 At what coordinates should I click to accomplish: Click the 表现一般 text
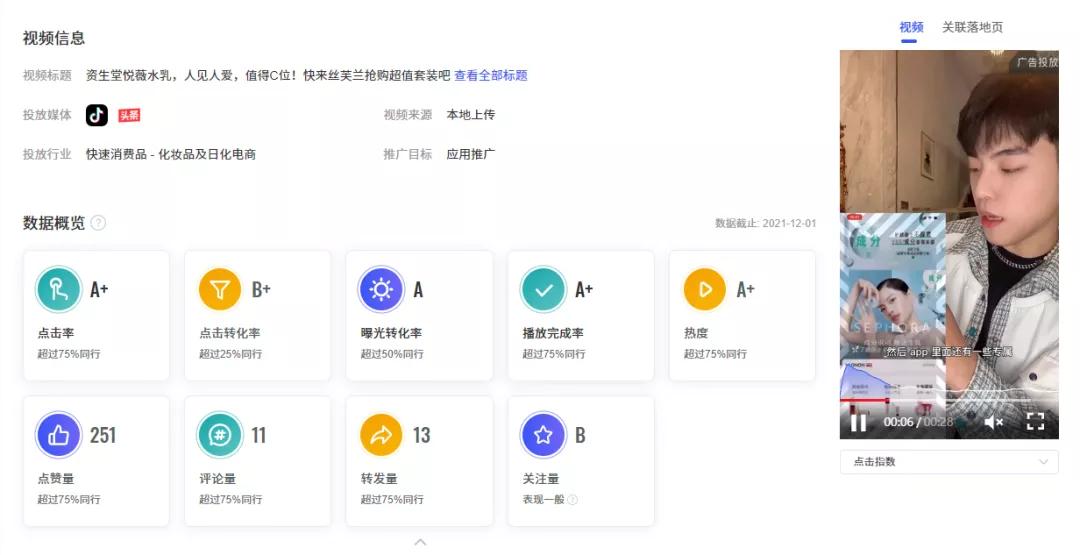tap(543, 499)
